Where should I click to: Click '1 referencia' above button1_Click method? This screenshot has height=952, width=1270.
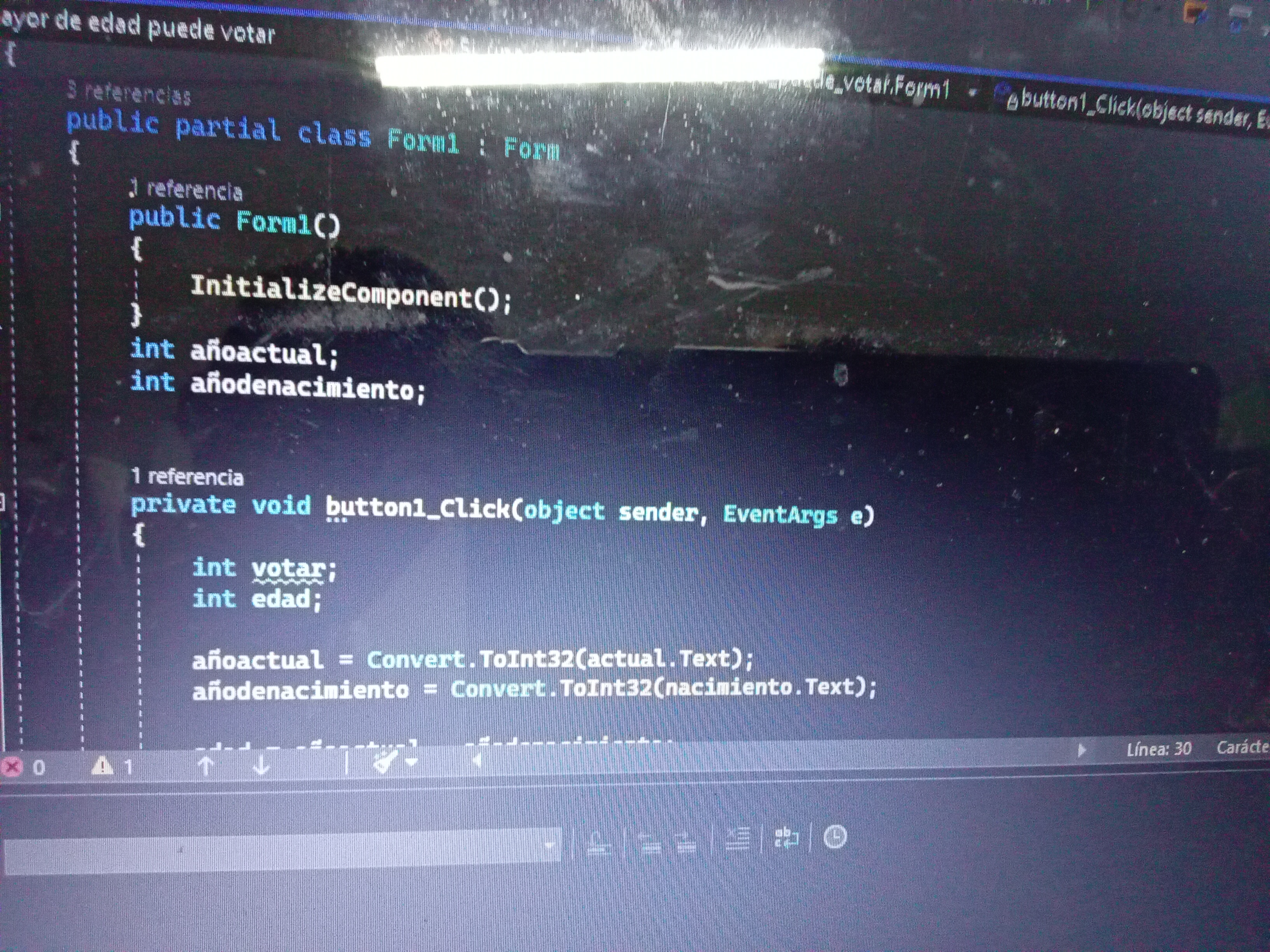188,476
